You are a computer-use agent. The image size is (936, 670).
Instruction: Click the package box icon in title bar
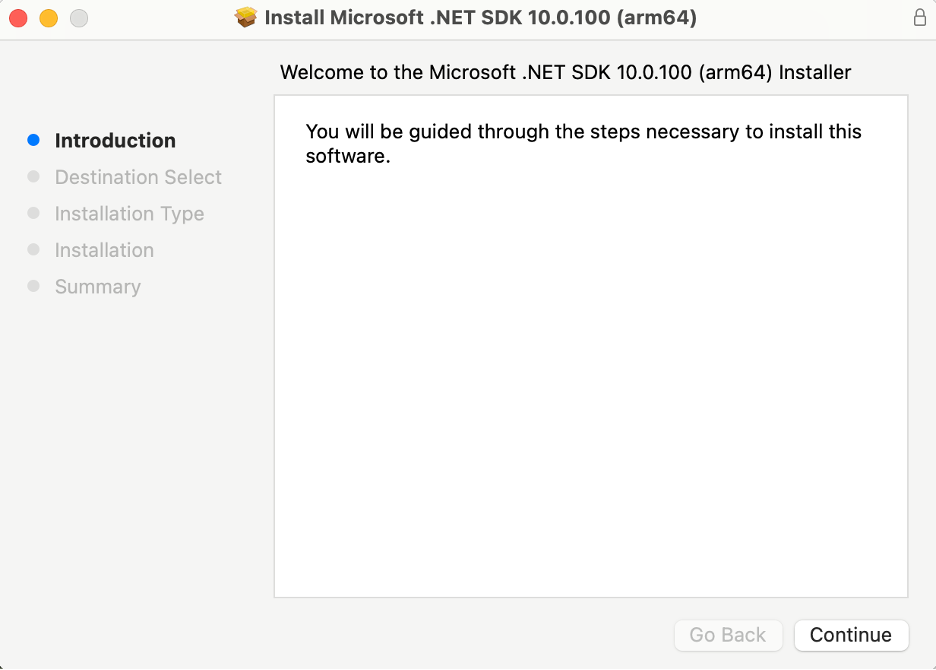246,18
